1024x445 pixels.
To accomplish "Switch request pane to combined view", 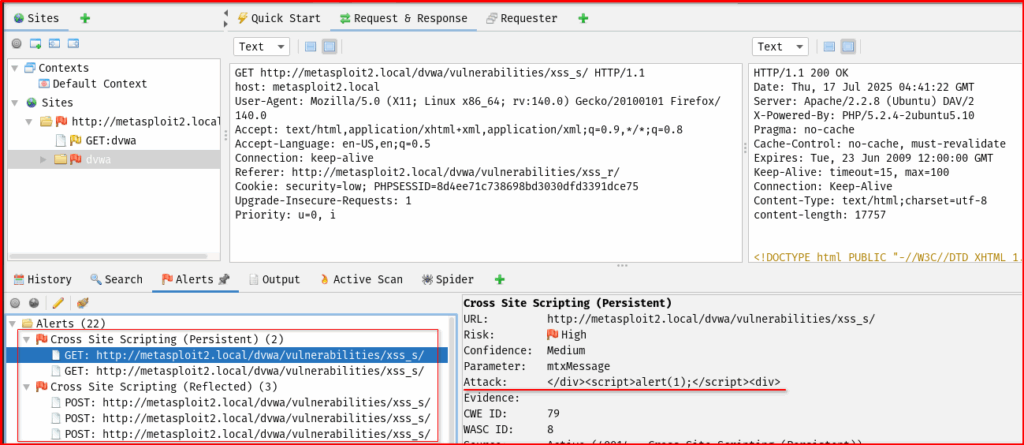I will coord(330,46).
